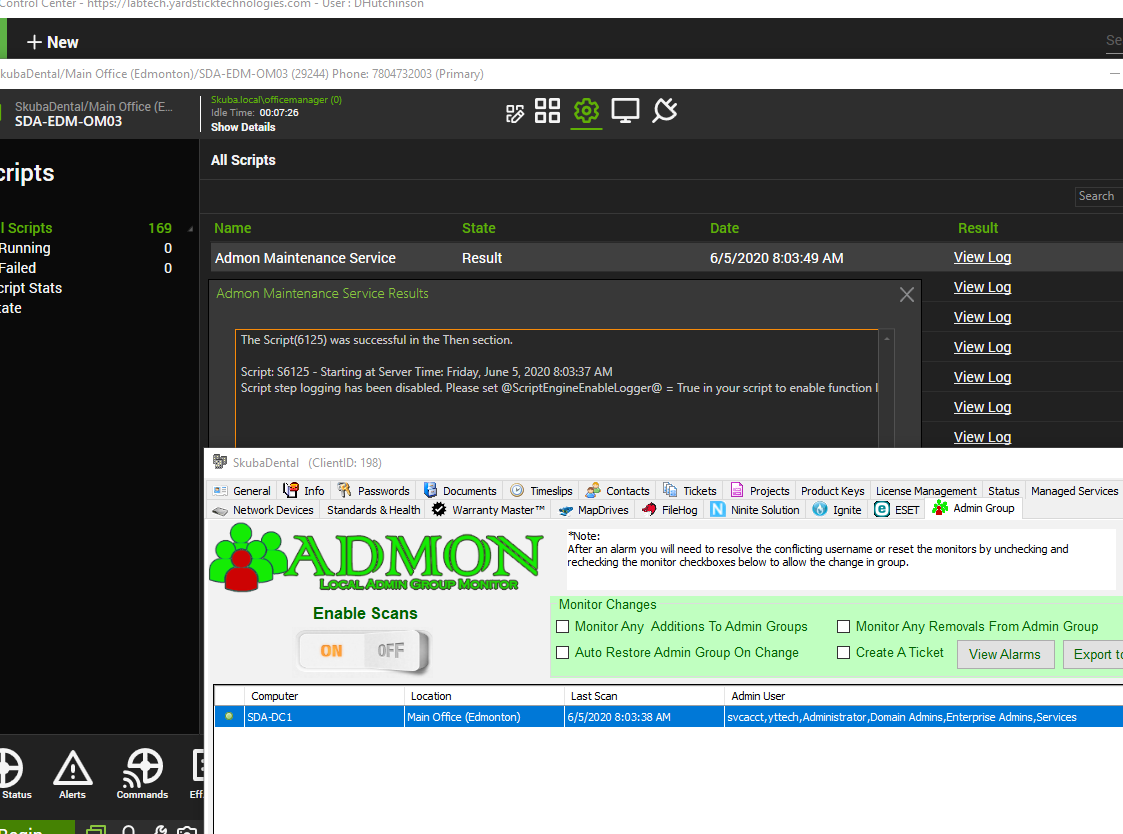Click the script edit icon in toolbar

click(514, 112)
